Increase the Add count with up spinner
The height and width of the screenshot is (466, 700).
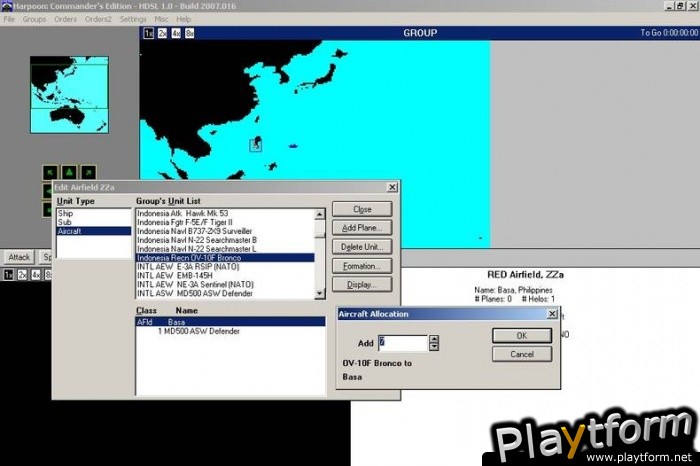tap(434, 339)
